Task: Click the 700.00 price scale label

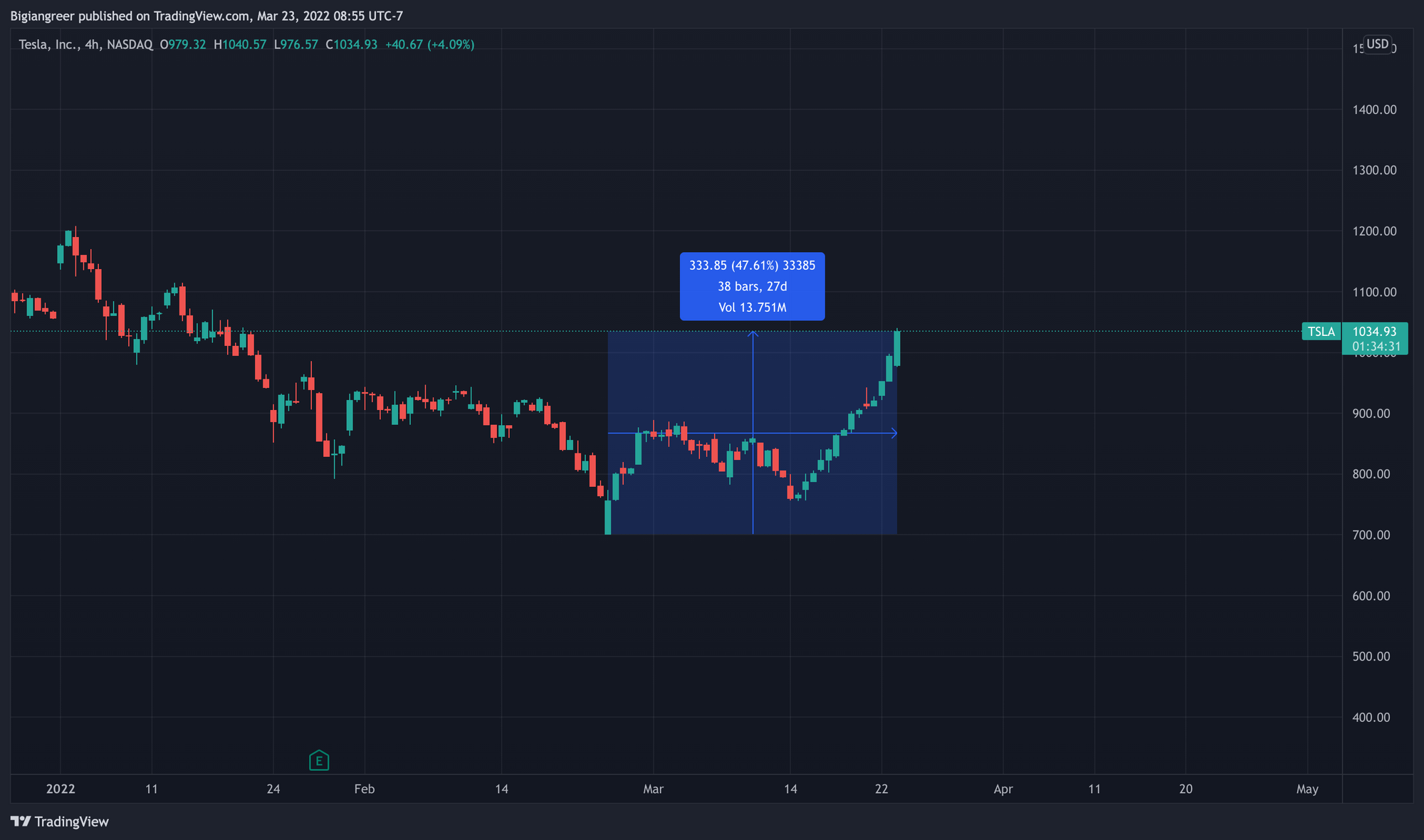Action: pos(1371,535)
